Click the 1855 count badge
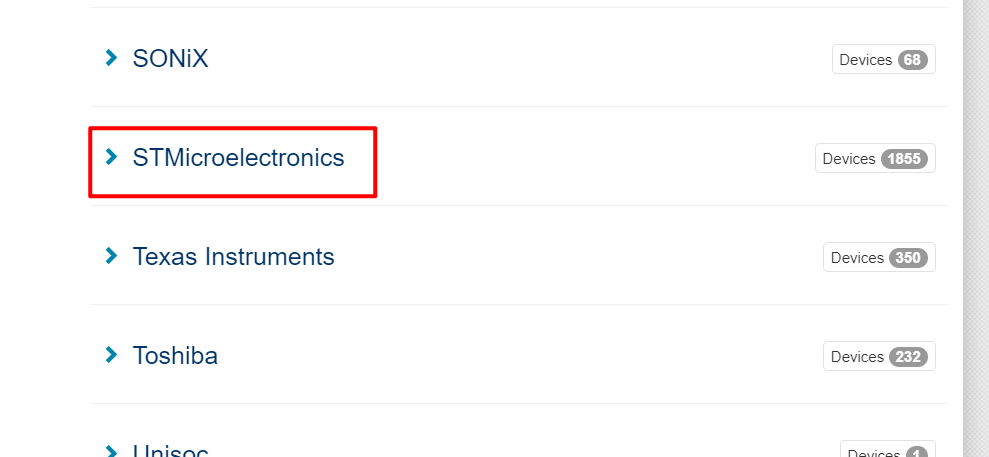Viewport: 989px width, 457px height. 904,159
